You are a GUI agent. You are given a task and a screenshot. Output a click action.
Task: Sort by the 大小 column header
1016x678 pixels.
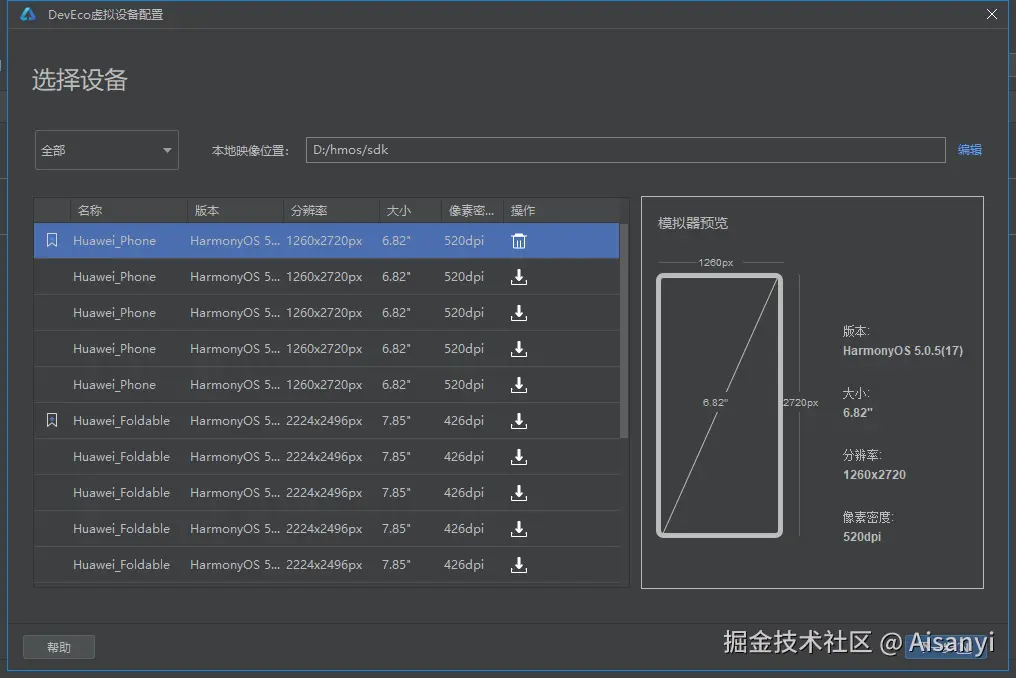point(410,211)
